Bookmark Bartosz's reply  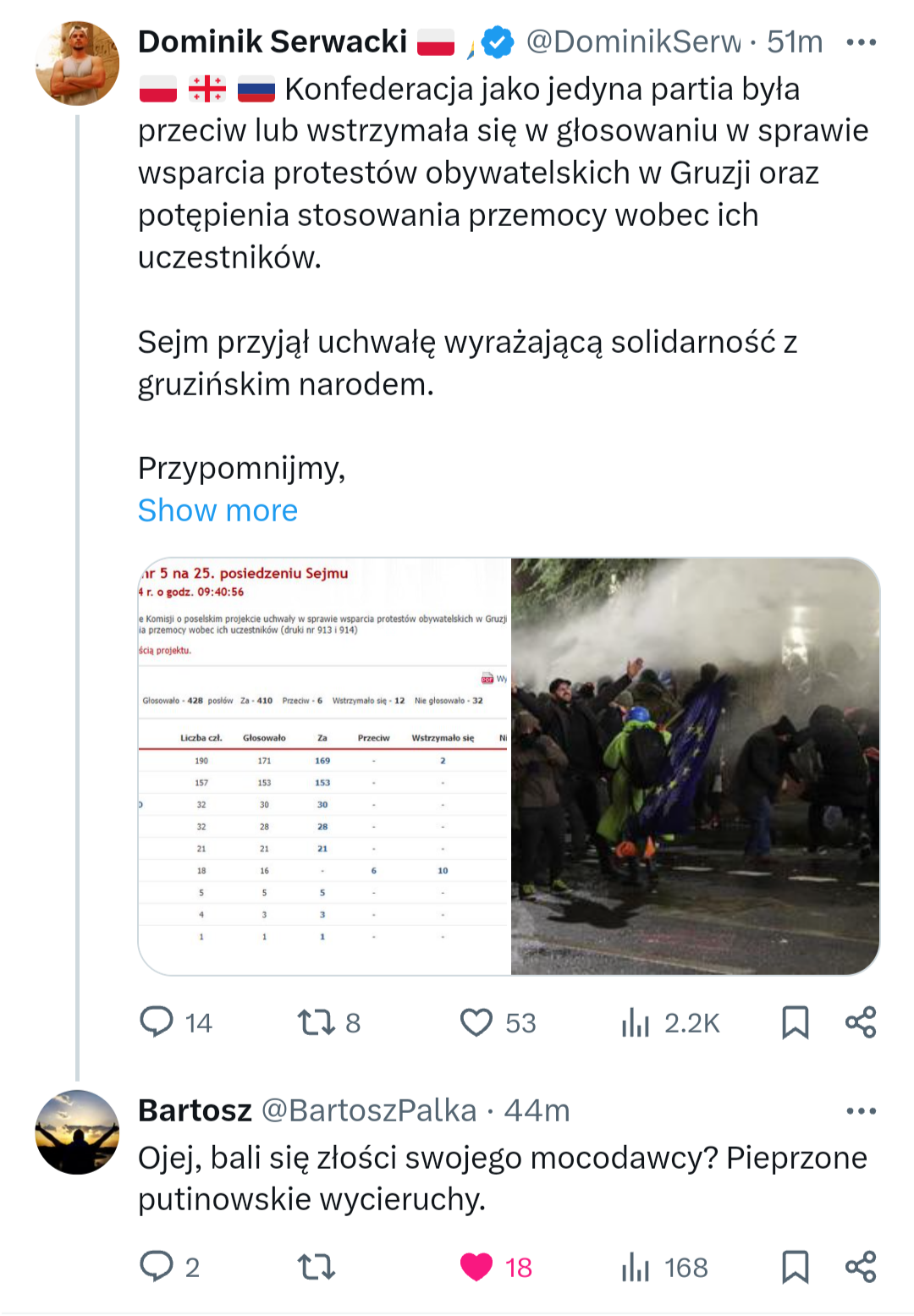click(795, 1266)
